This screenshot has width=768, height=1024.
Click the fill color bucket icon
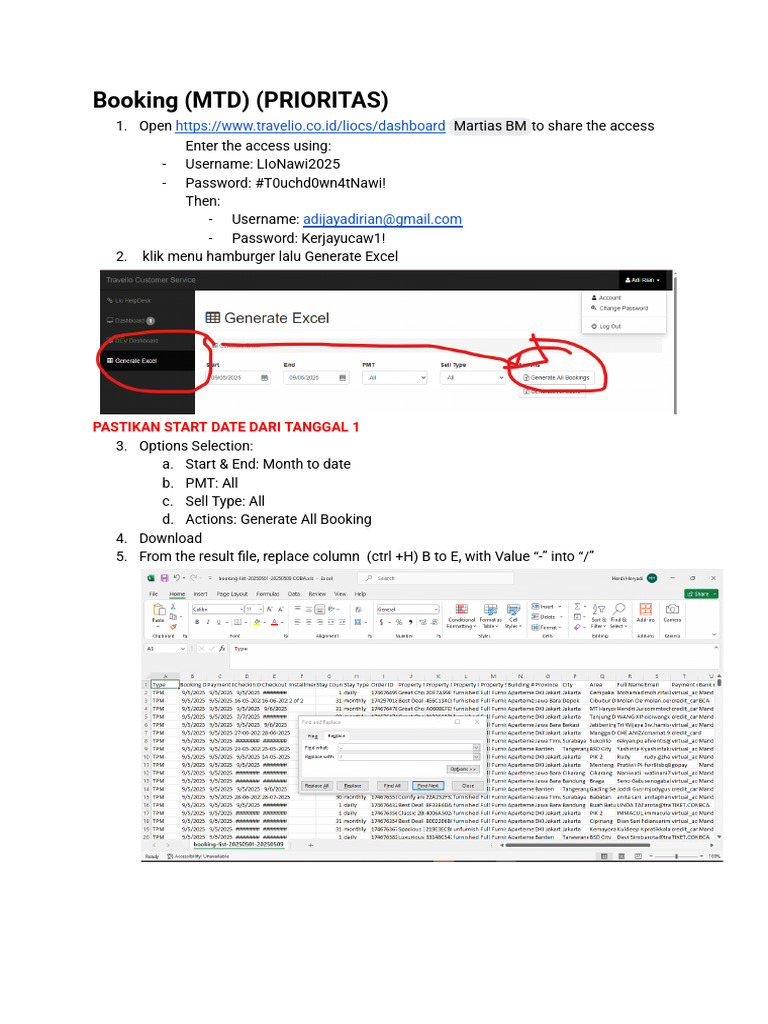click(257, 622)
